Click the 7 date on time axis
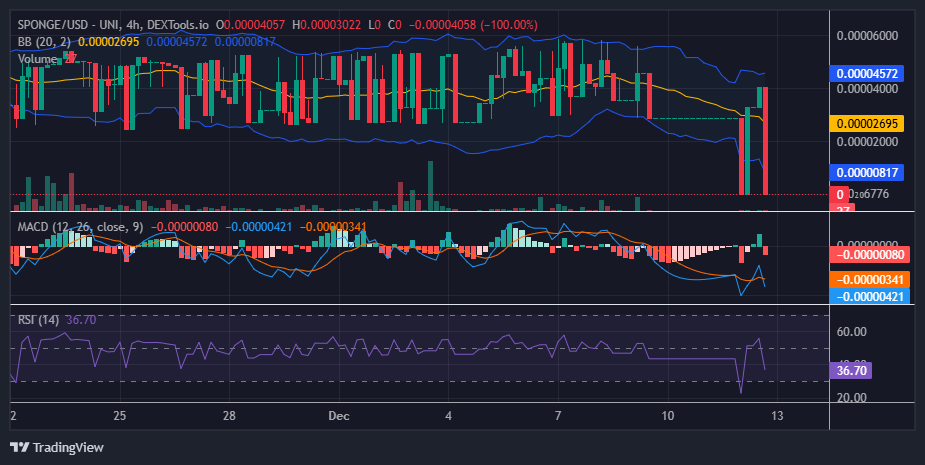Viewport: 925px width, 465px height. (558, 415)
